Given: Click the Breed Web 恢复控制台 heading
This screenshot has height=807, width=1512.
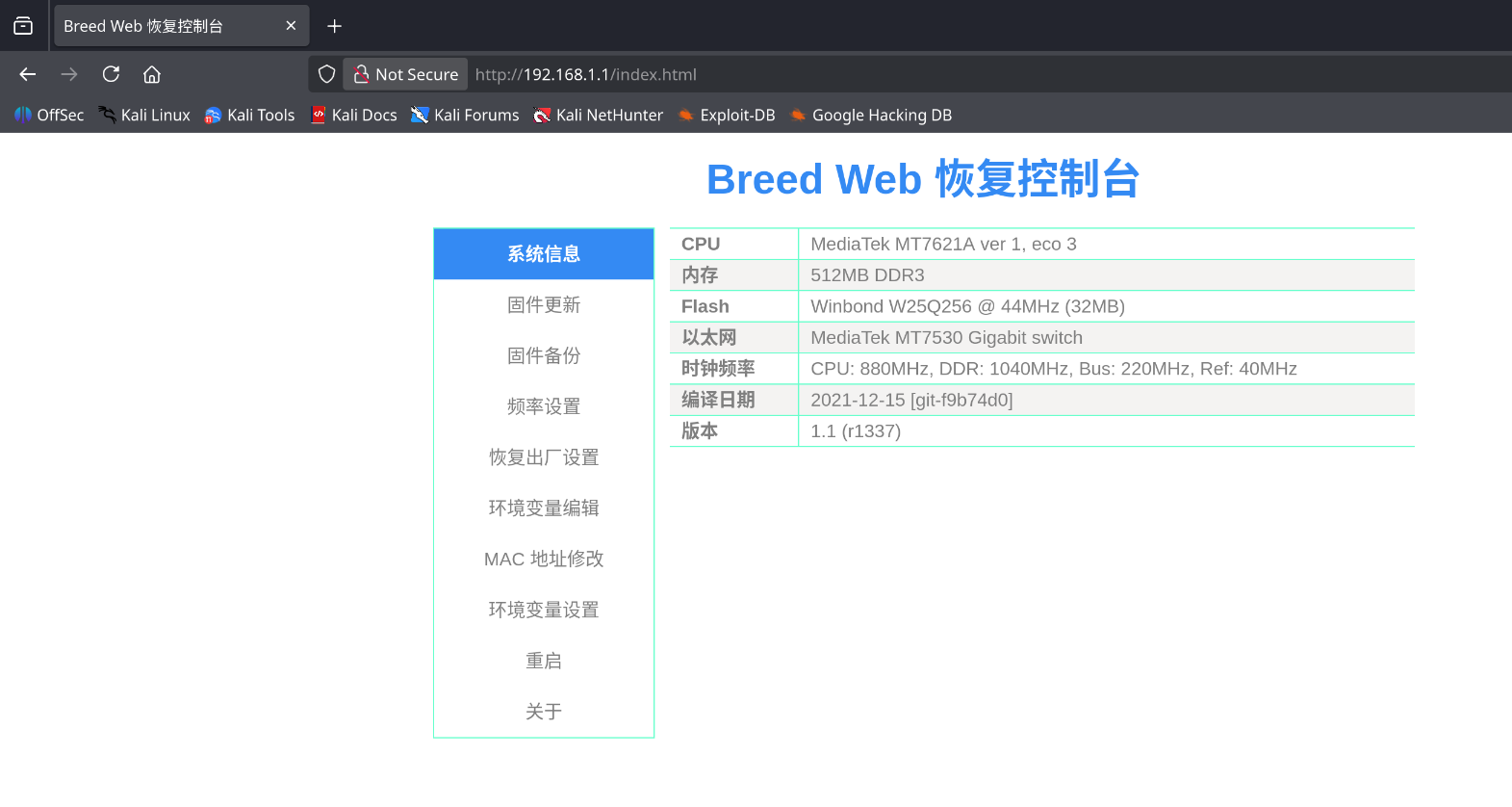Looking at the screenshot, I should click(923, 179).
